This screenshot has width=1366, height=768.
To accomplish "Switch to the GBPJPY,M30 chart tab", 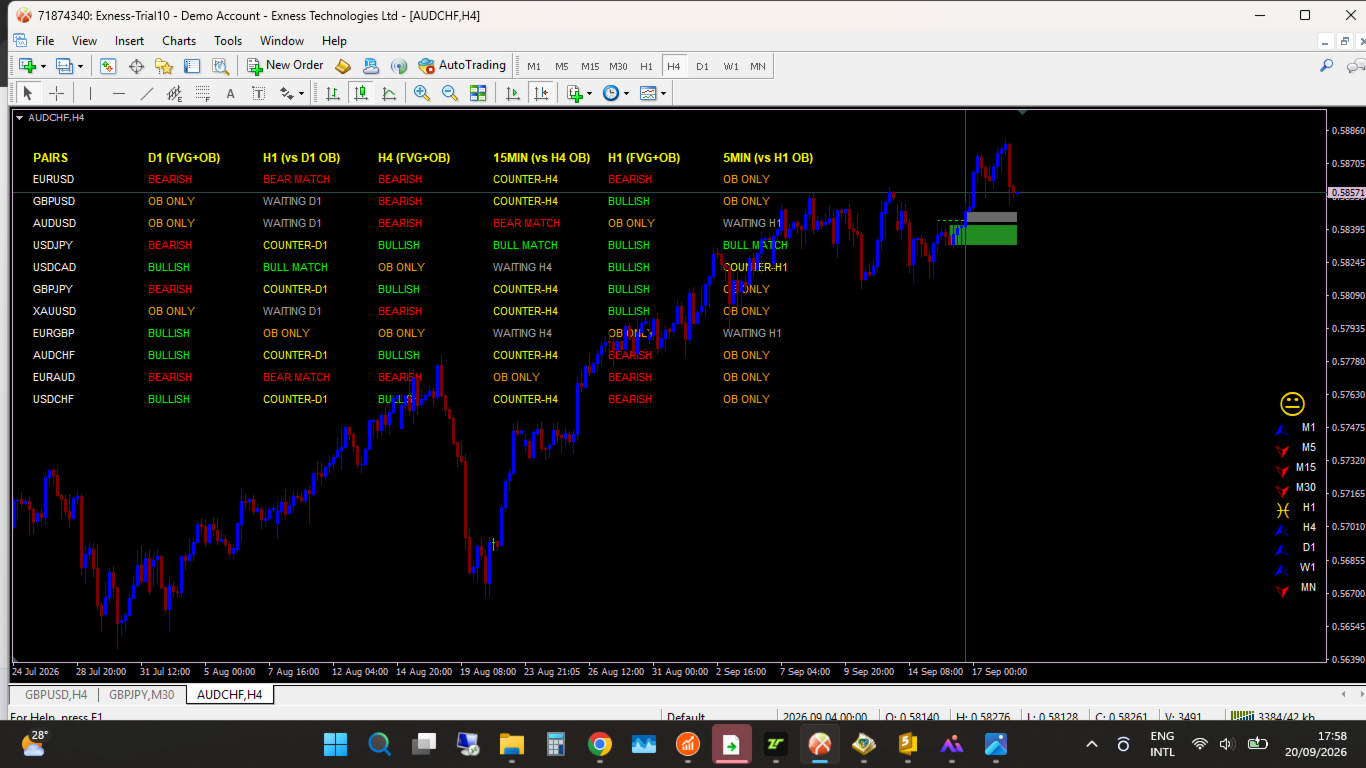I will click(142, 694).
